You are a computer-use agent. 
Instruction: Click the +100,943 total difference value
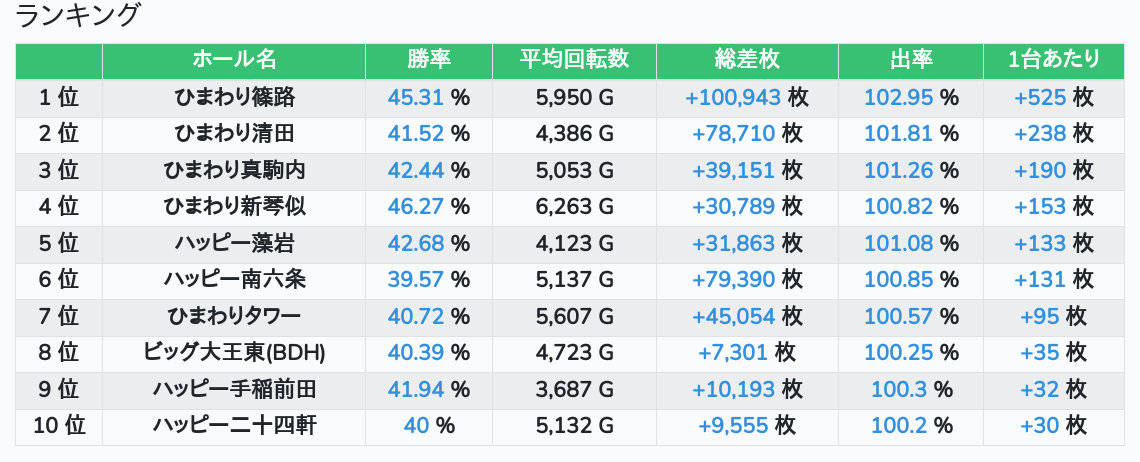pyautogui.click(x=733, y=97)
